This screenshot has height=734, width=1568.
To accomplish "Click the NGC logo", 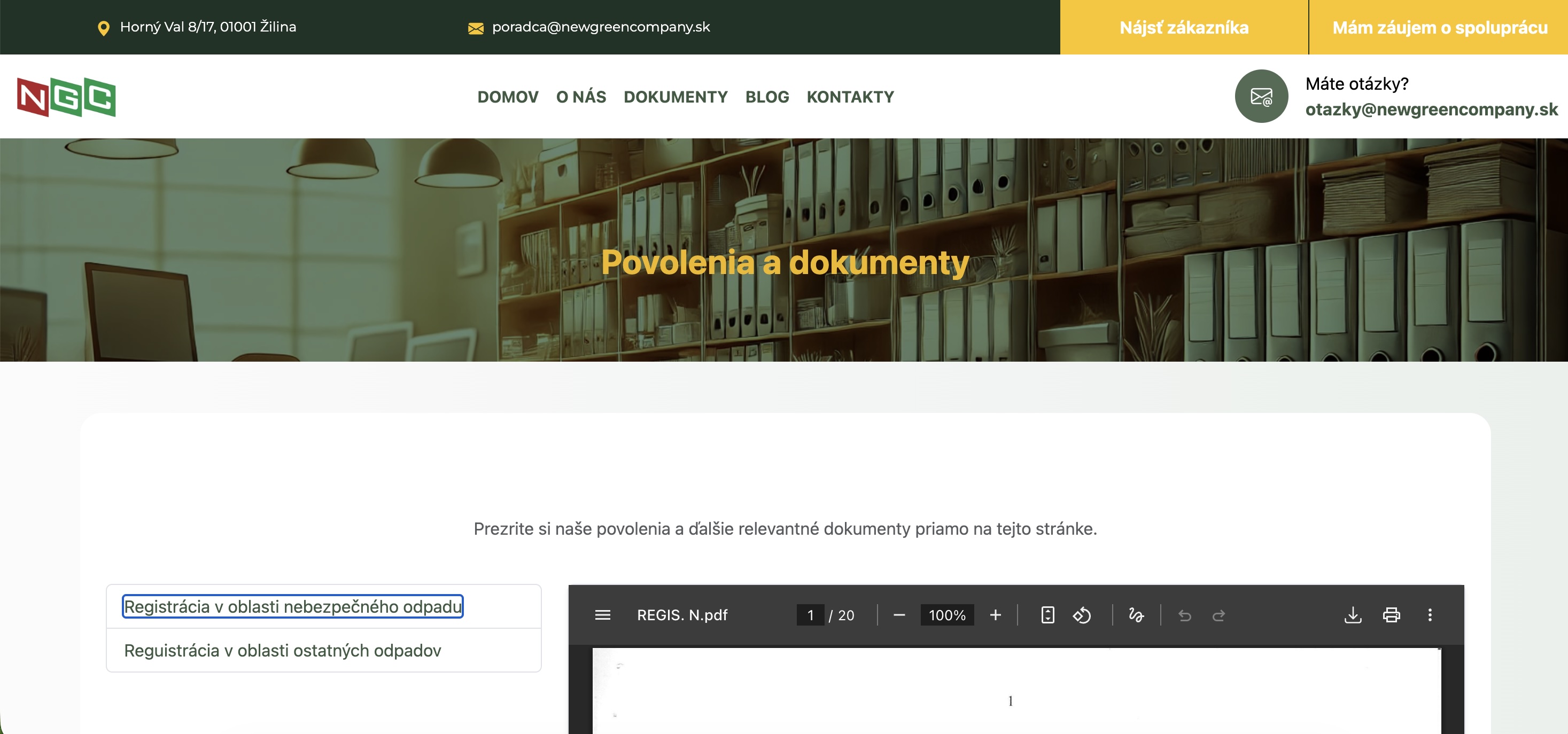I will pyautogui.click(x=66, y=97).
